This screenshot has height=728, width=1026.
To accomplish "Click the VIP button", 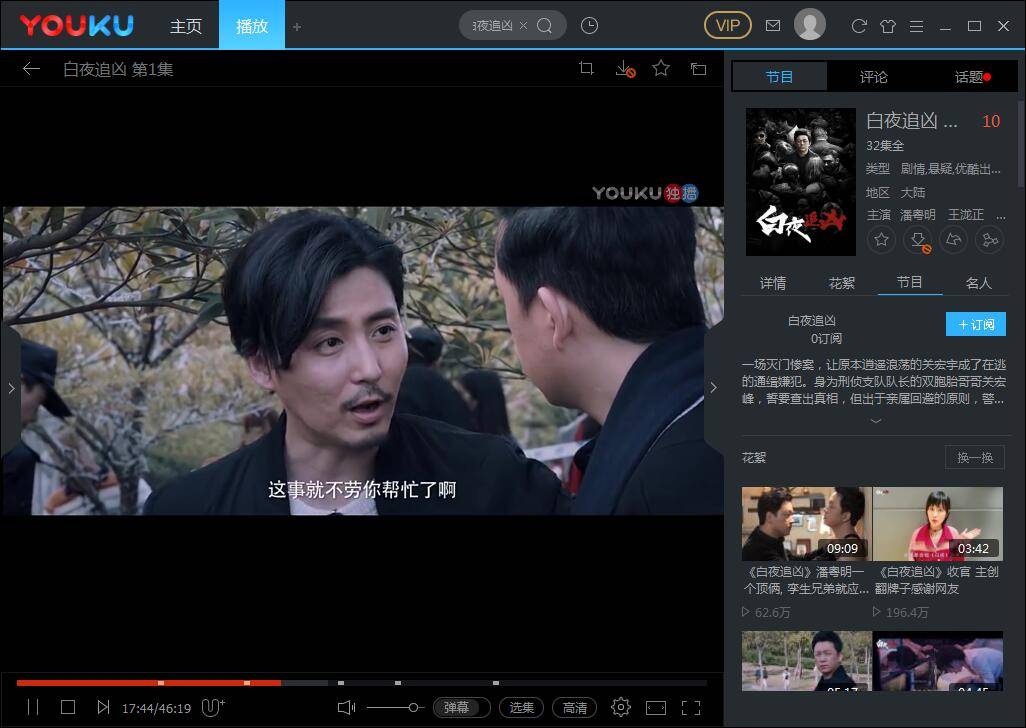I will click(728, 26).
